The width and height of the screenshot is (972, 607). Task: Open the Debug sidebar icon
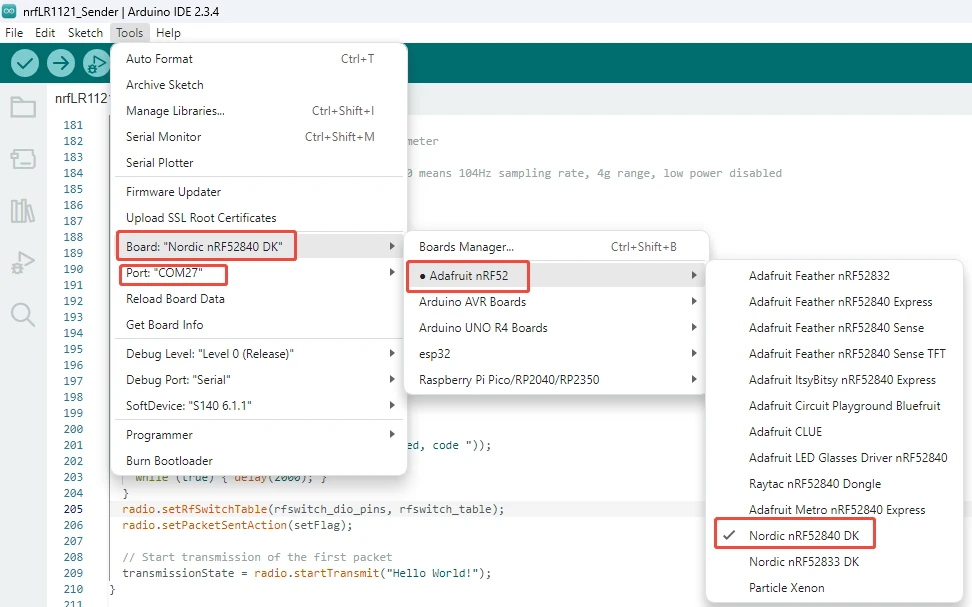pyautogui.click(x=22, y=264)
